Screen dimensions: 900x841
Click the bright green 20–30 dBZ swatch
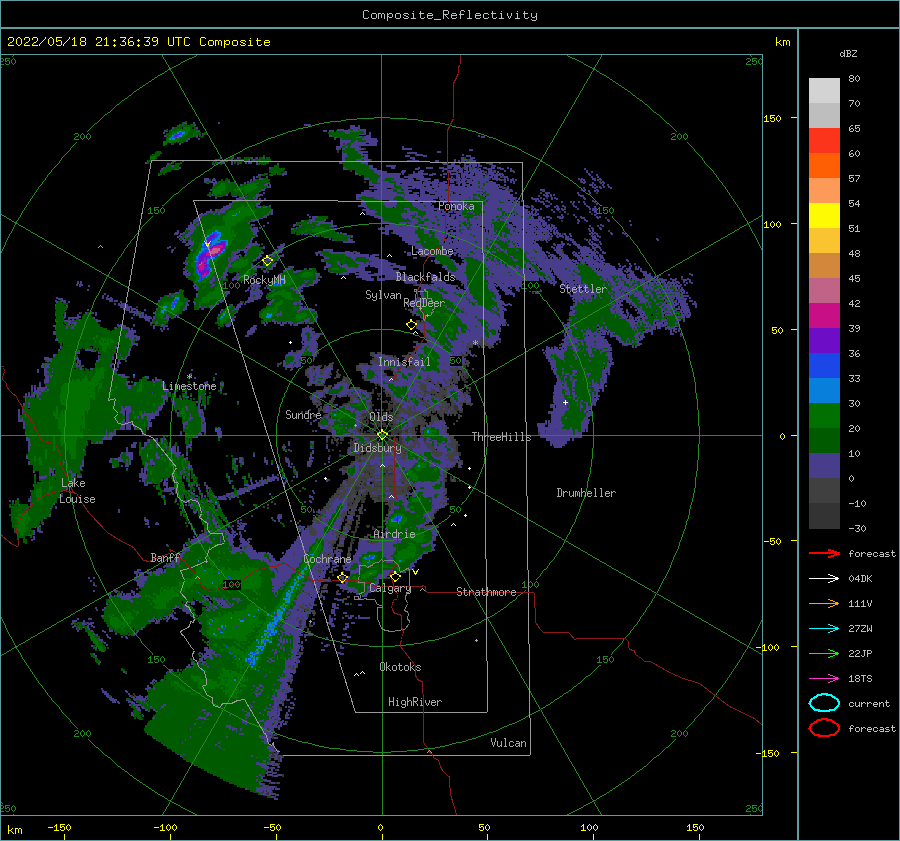point(824,416)
